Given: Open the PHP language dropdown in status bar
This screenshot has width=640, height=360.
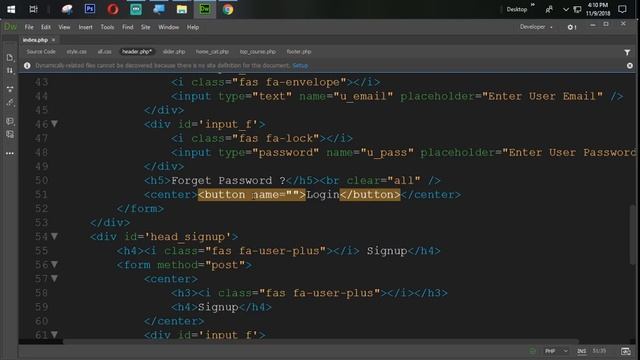Looking at the screenshot, I should click(x=556, y=351).
